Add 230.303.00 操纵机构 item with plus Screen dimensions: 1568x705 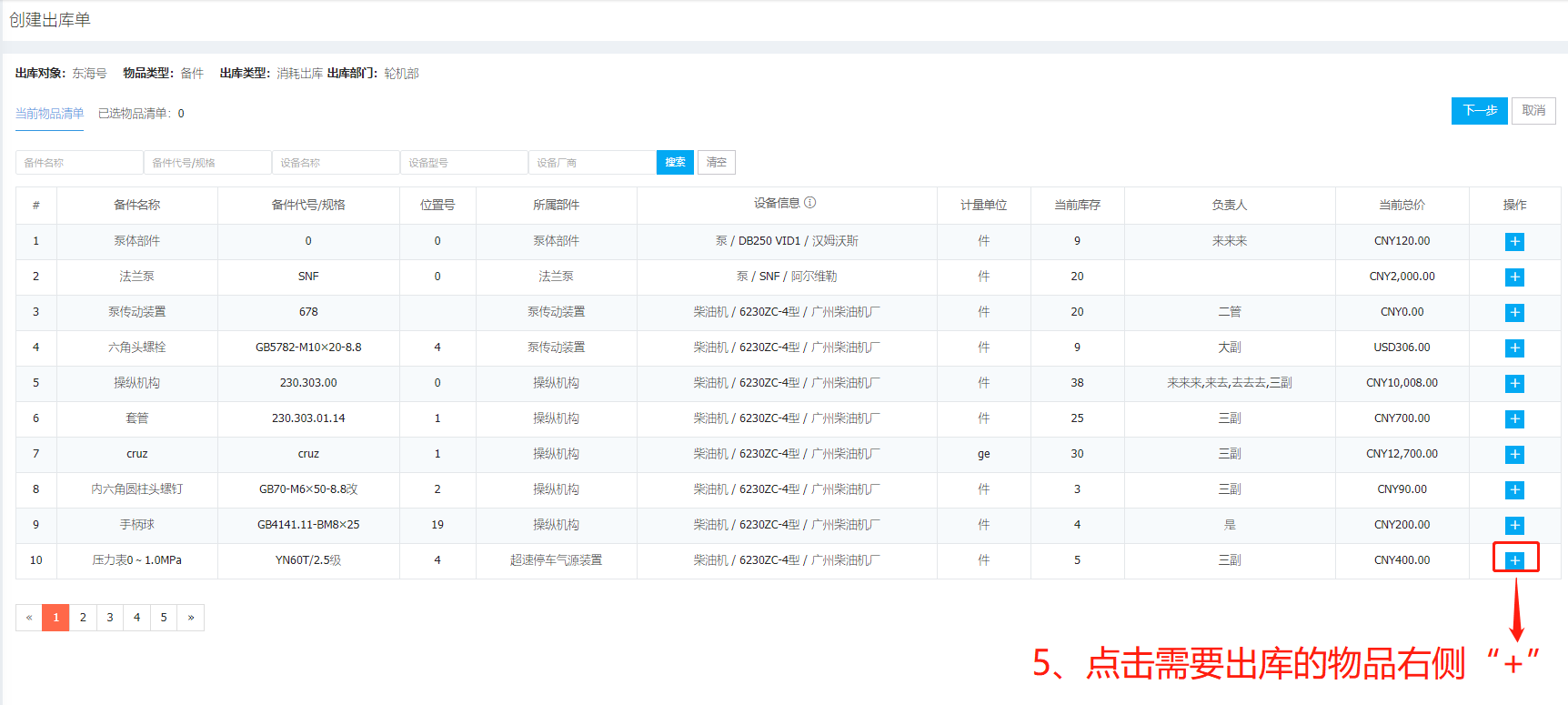tap(1514, 383)
